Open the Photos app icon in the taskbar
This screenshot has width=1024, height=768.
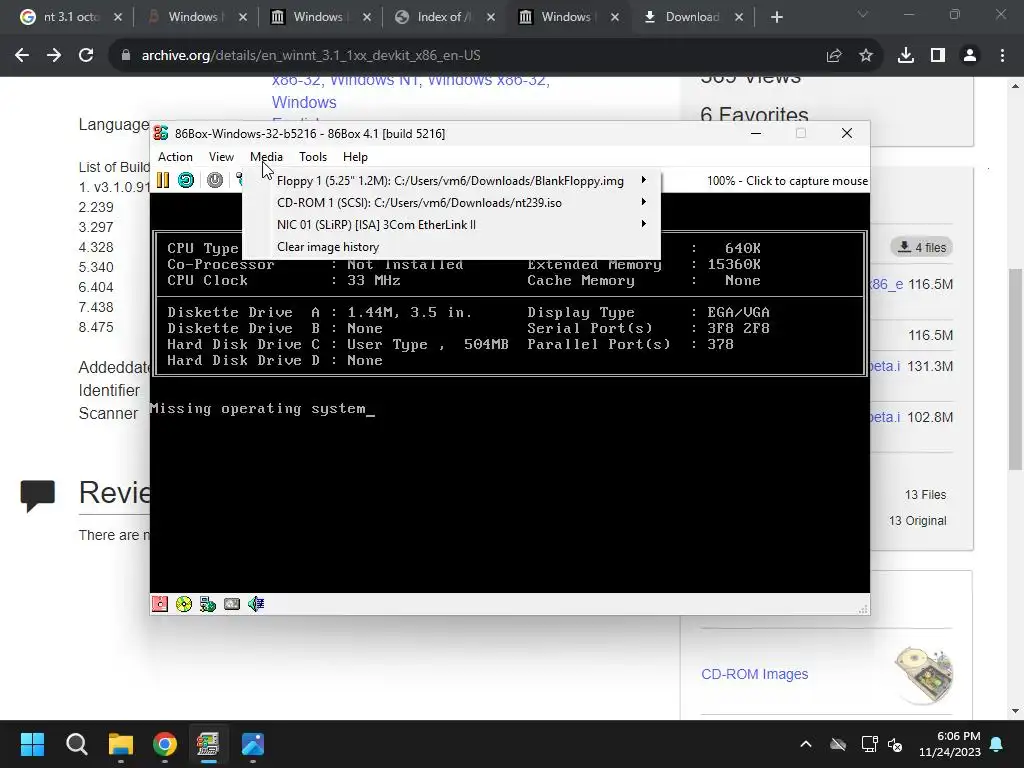[x=253, y=744]
